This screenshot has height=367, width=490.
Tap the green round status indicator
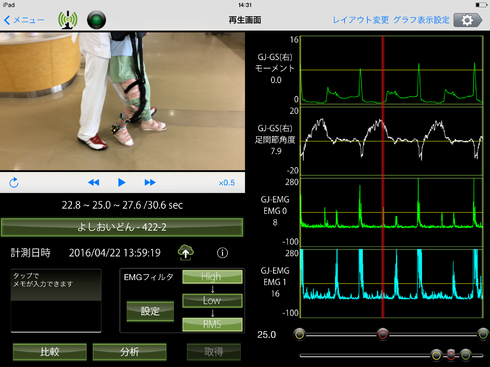pyautogui.click(x=96, y=20)
